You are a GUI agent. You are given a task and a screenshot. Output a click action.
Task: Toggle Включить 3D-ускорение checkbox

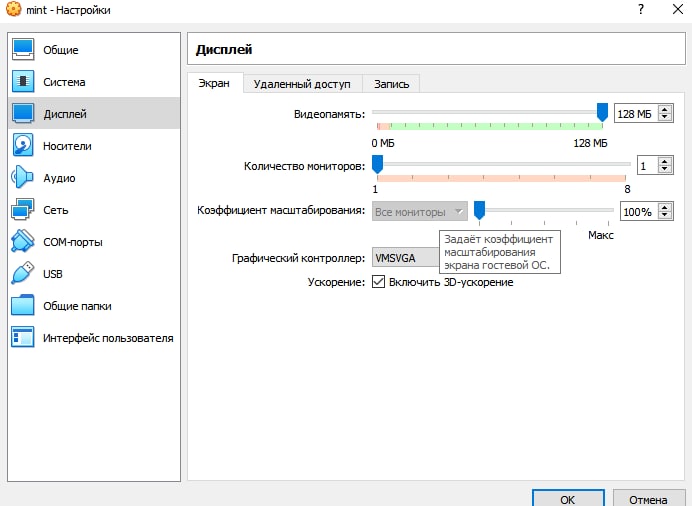tap(378, 282)
